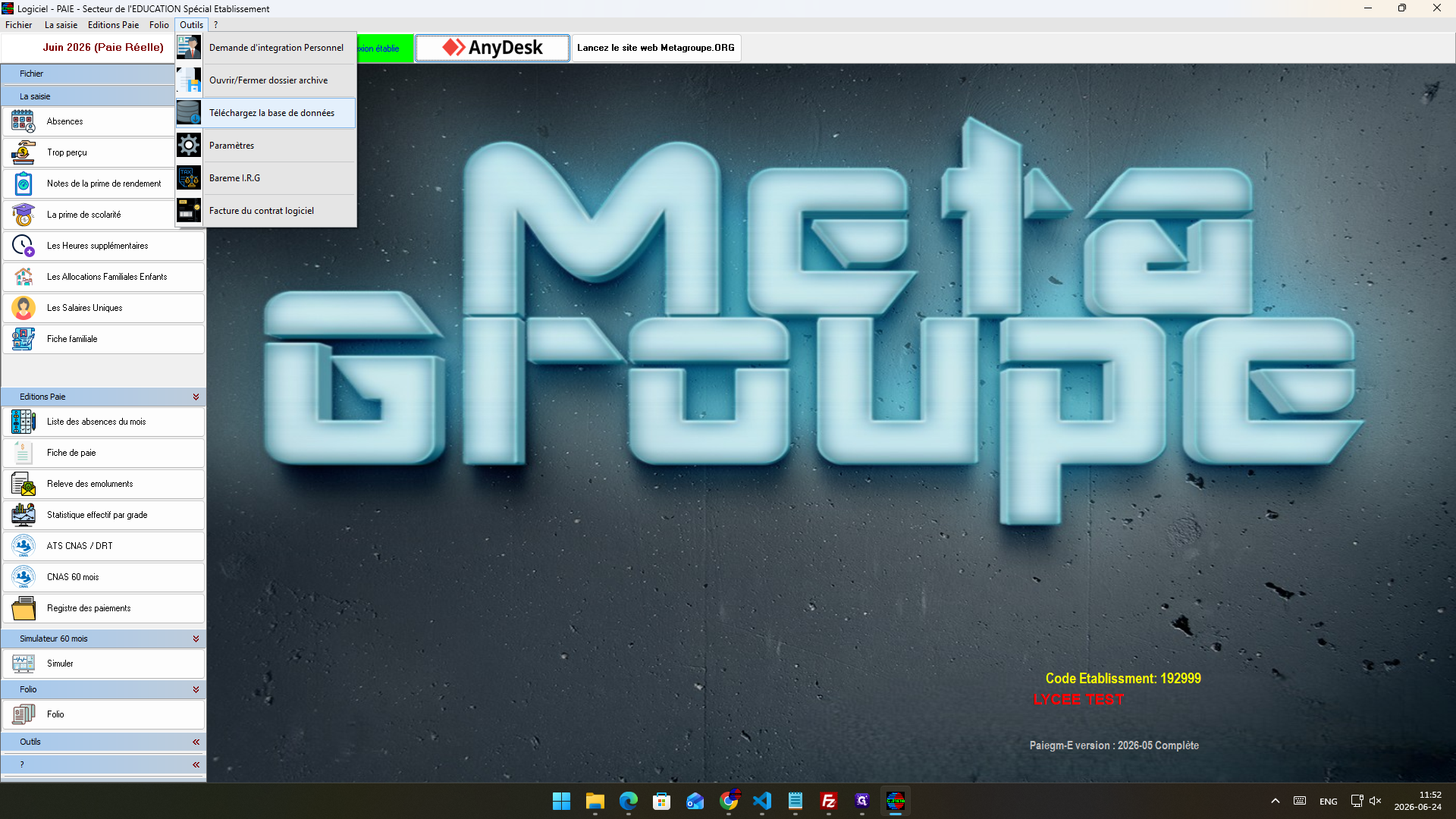
Task: Open the Editions Paie menu
Action: [x=113, y=25]
